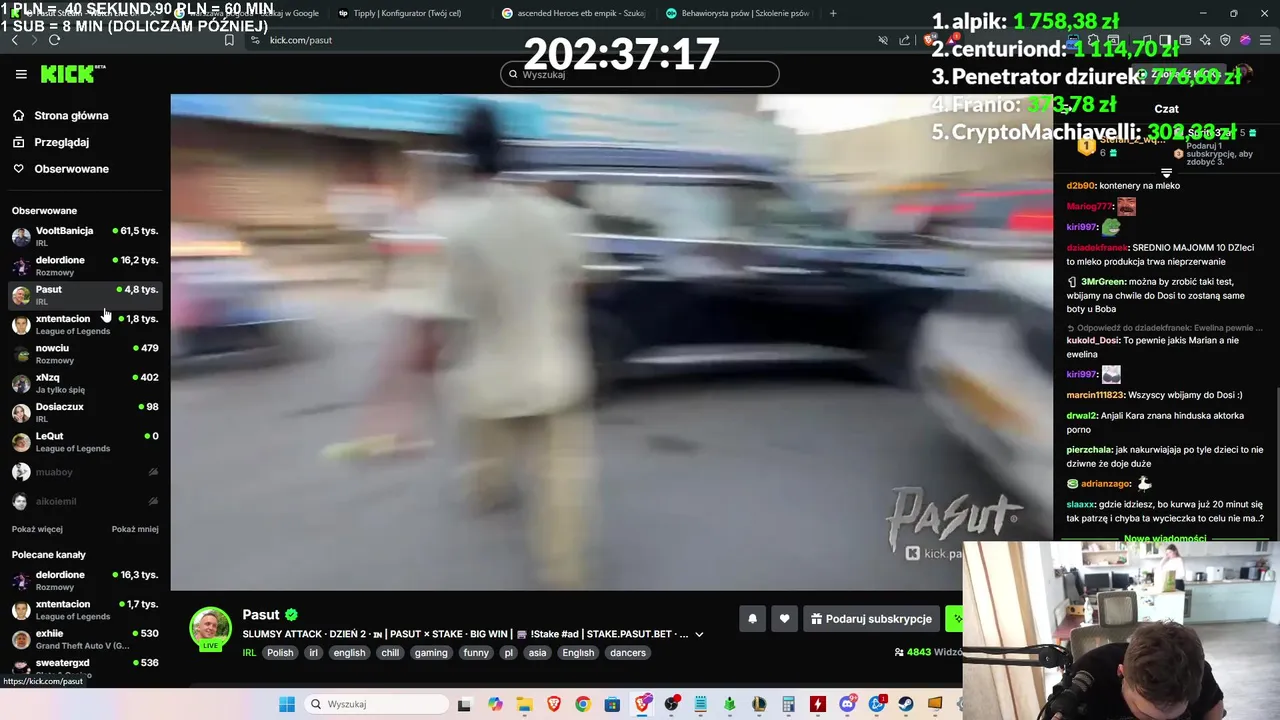Open Discord from taskbar

point(848,704)
